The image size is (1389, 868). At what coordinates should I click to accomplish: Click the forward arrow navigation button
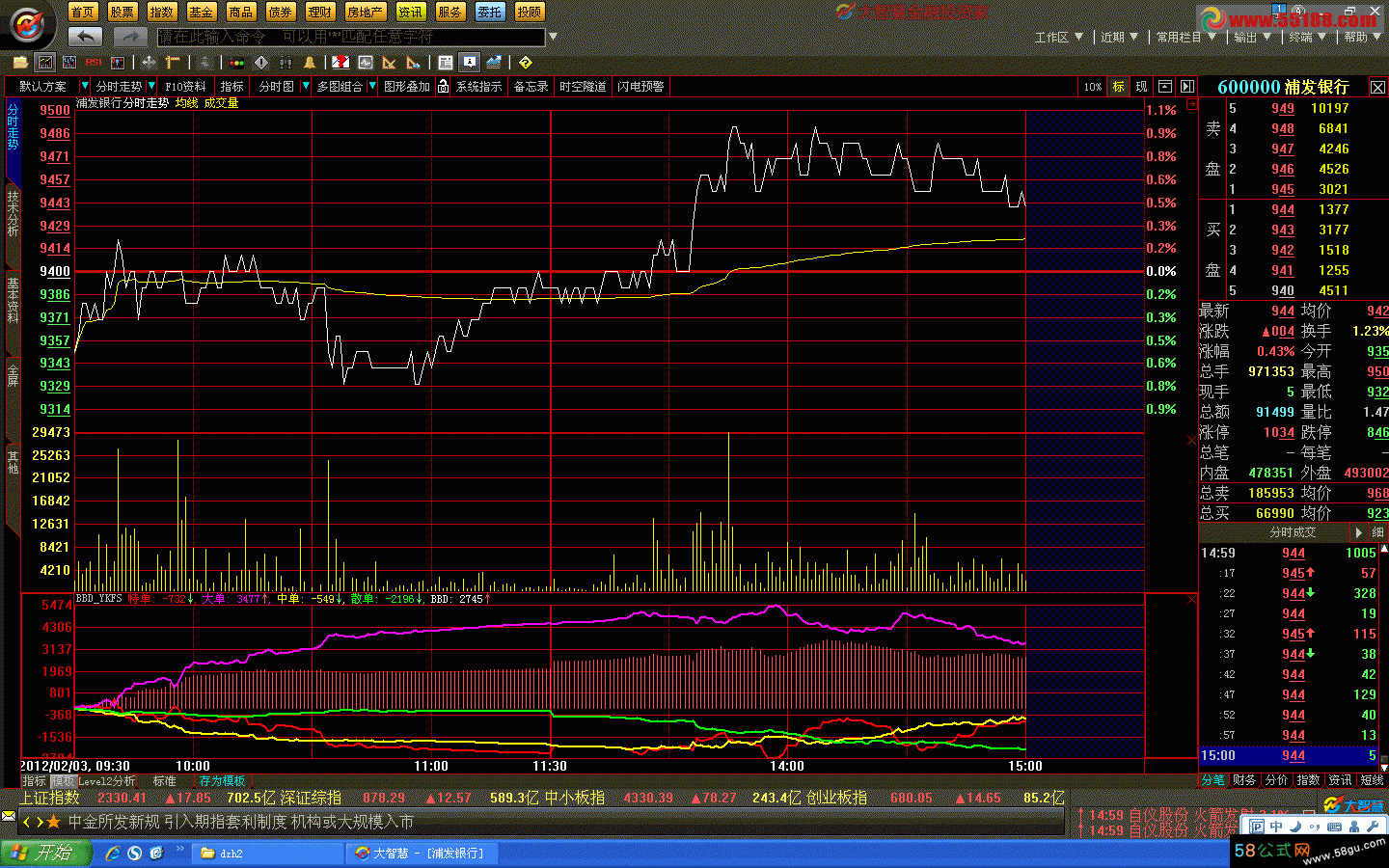tap(130, 37)
